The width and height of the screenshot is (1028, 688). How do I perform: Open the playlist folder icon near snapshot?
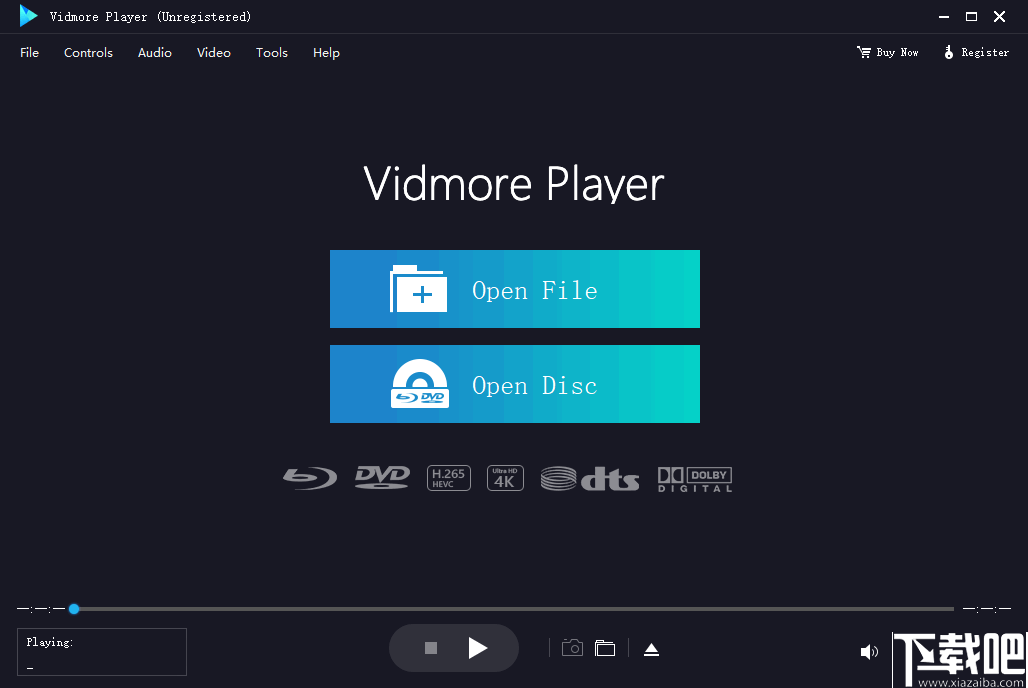tap(605, 648)
